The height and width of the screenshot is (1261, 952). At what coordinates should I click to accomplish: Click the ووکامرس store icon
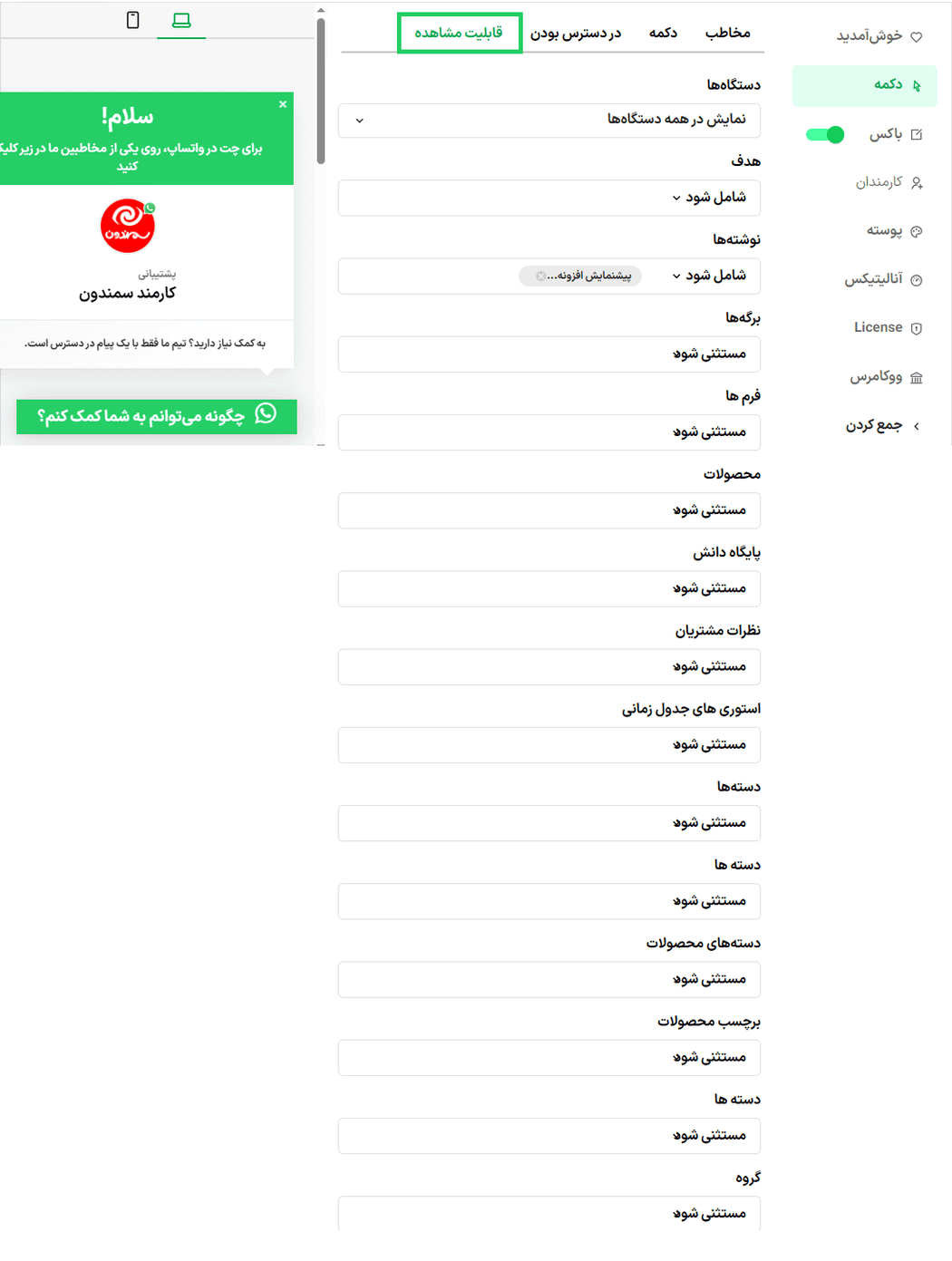pos(916,377)
